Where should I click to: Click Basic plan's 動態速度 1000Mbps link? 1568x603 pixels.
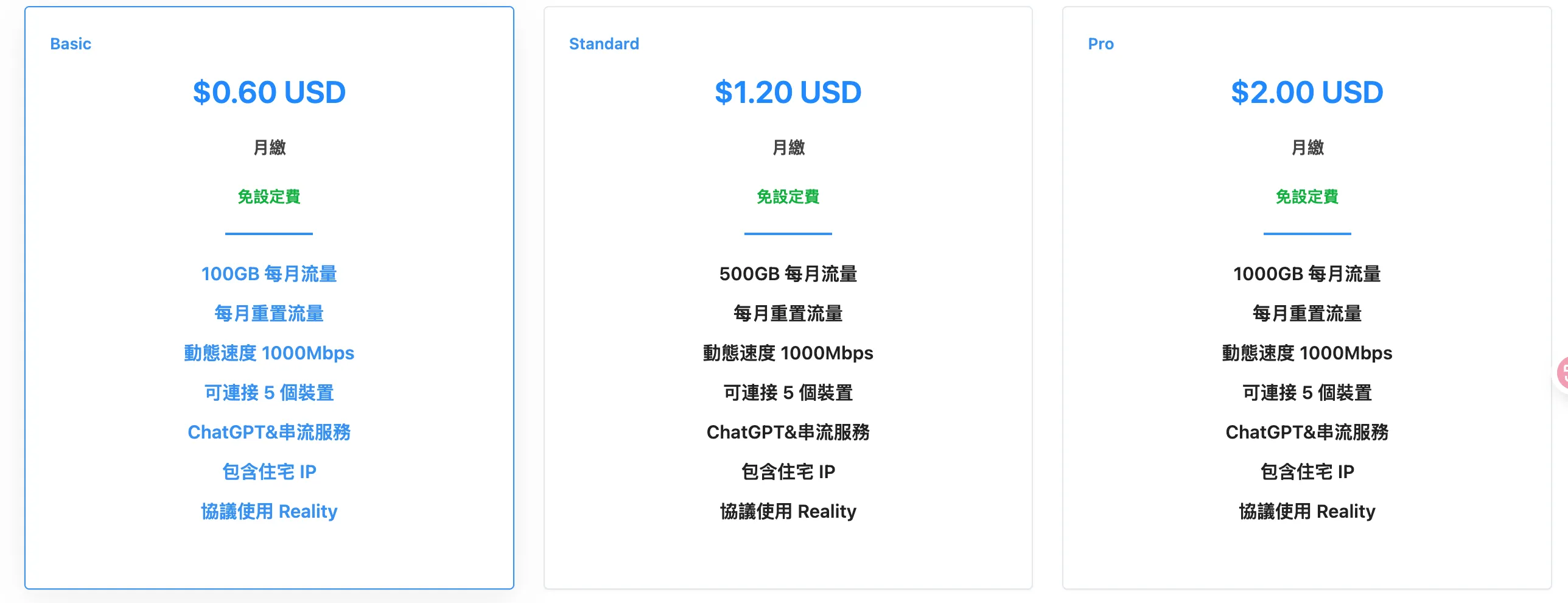tap(269, 353)
